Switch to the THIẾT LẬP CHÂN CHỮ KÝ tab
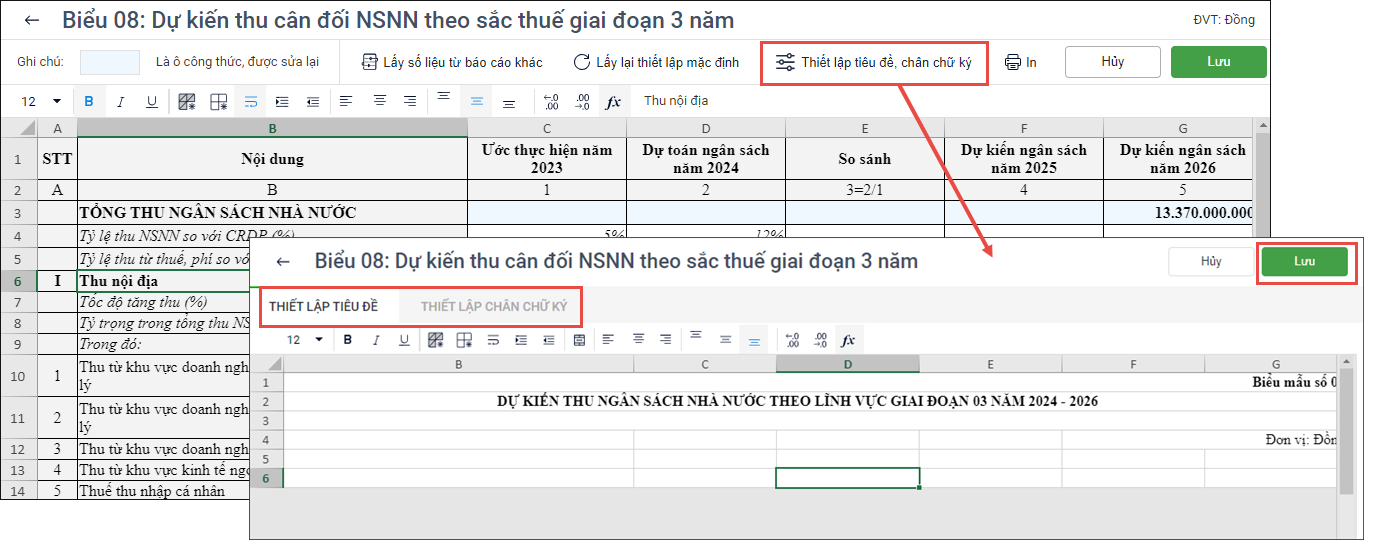The width and height of the screenshot is (1378, 547). (x=493, y=306)
